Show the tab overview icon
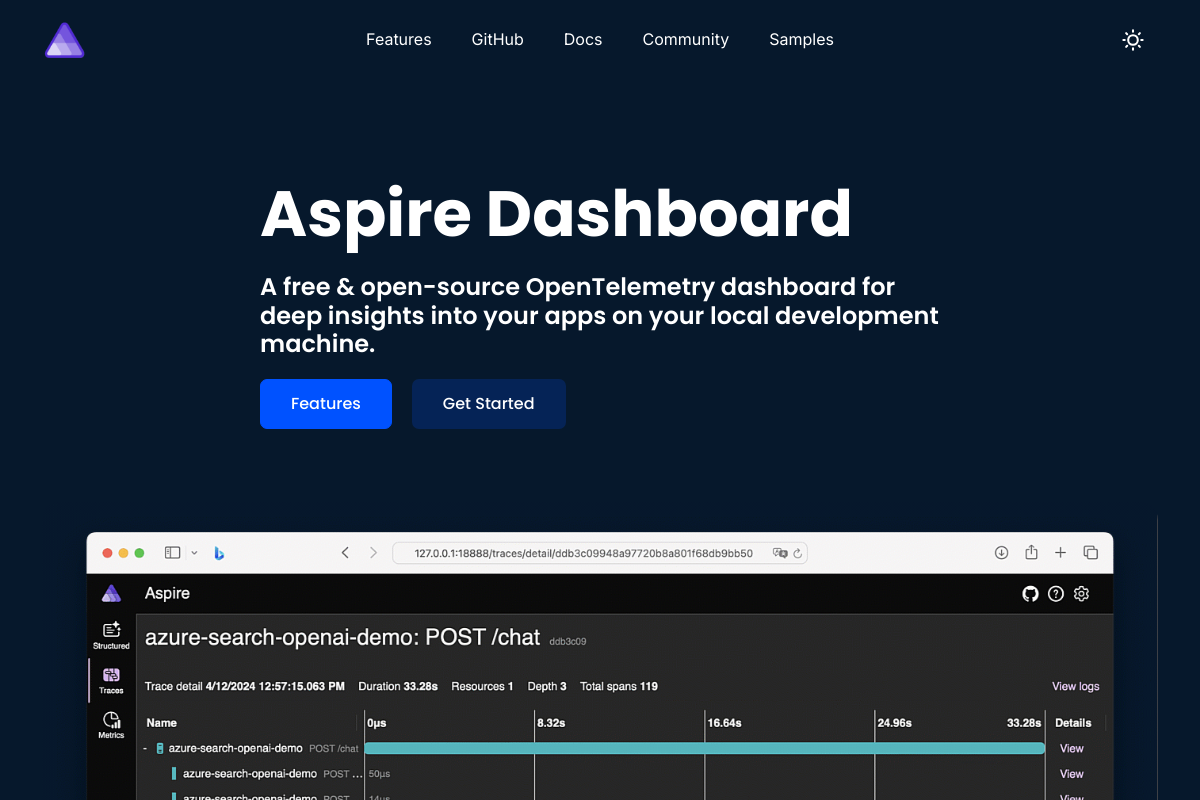Screen dimensions: 1200x800 1091,553
